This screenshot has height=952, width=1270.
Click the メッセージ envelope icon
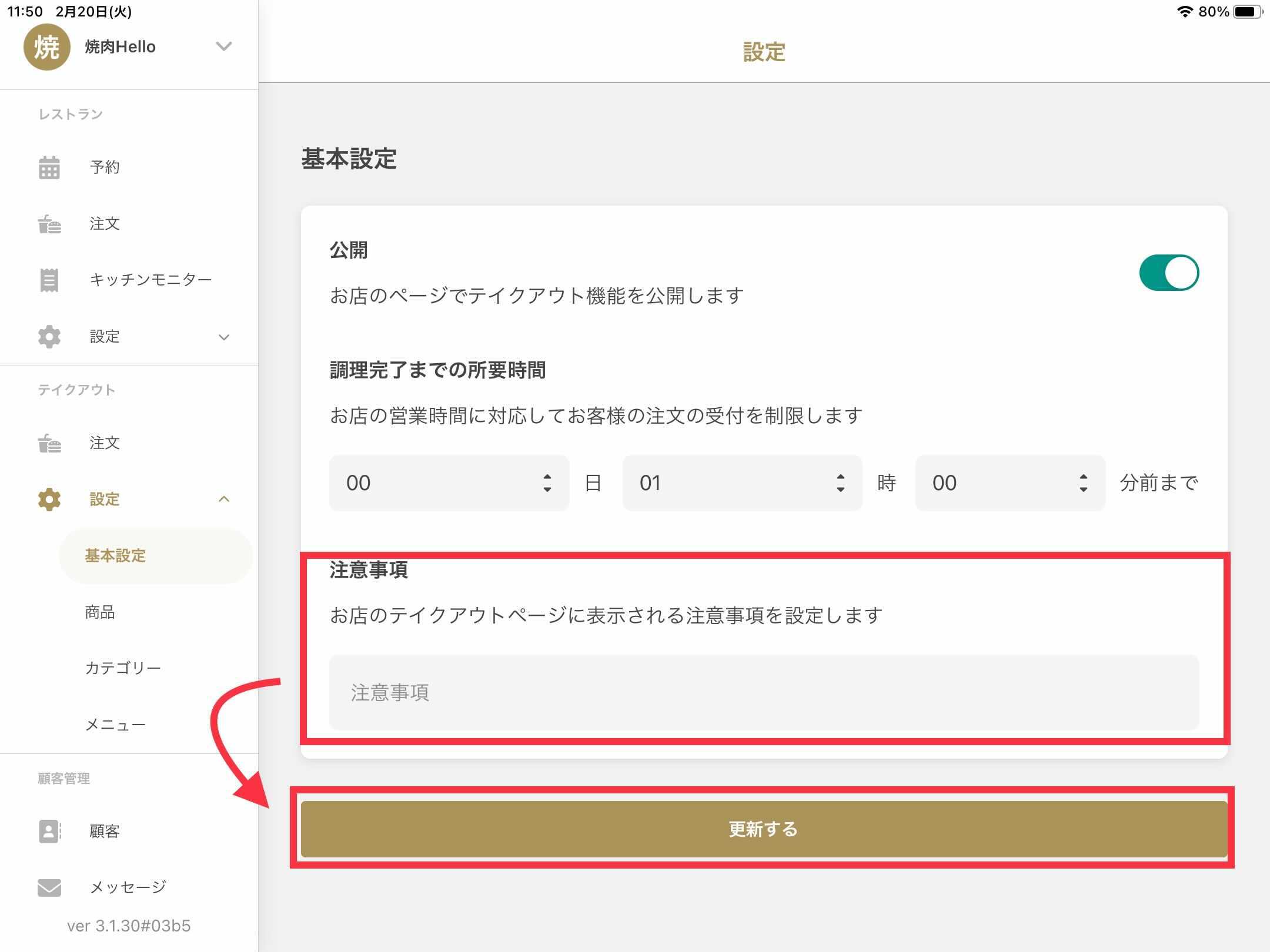click(49, 887)
